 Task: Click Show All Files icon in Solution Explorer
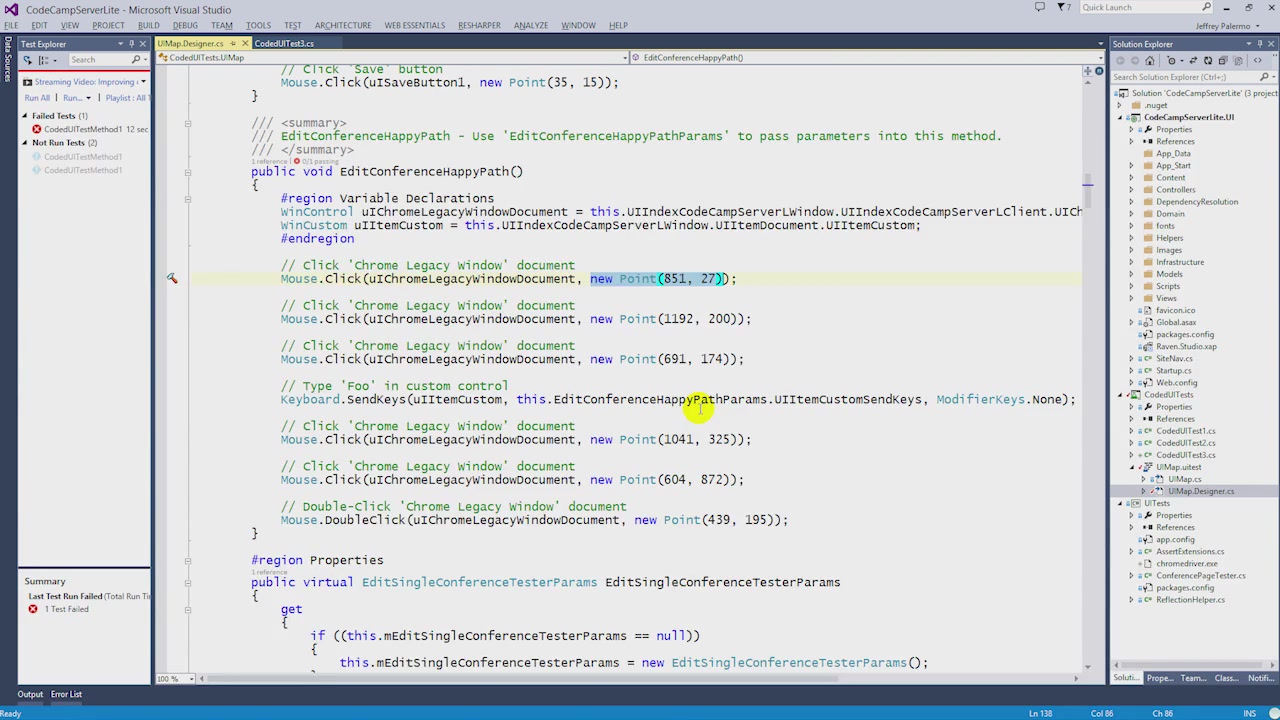1238,61
